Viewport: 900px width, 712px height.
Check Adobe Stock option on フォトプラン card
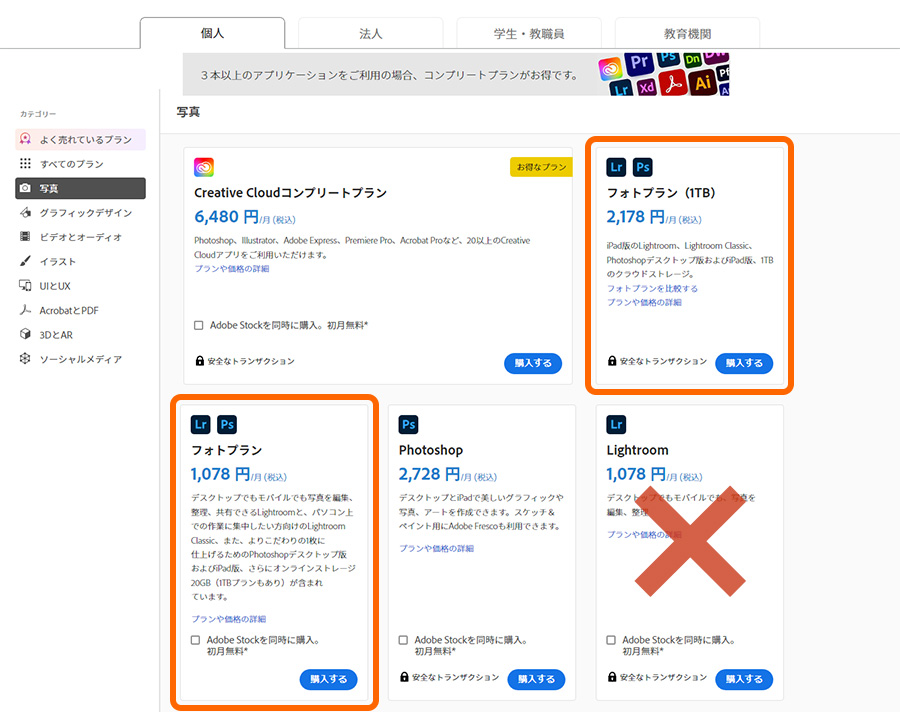tap(196, 640)
